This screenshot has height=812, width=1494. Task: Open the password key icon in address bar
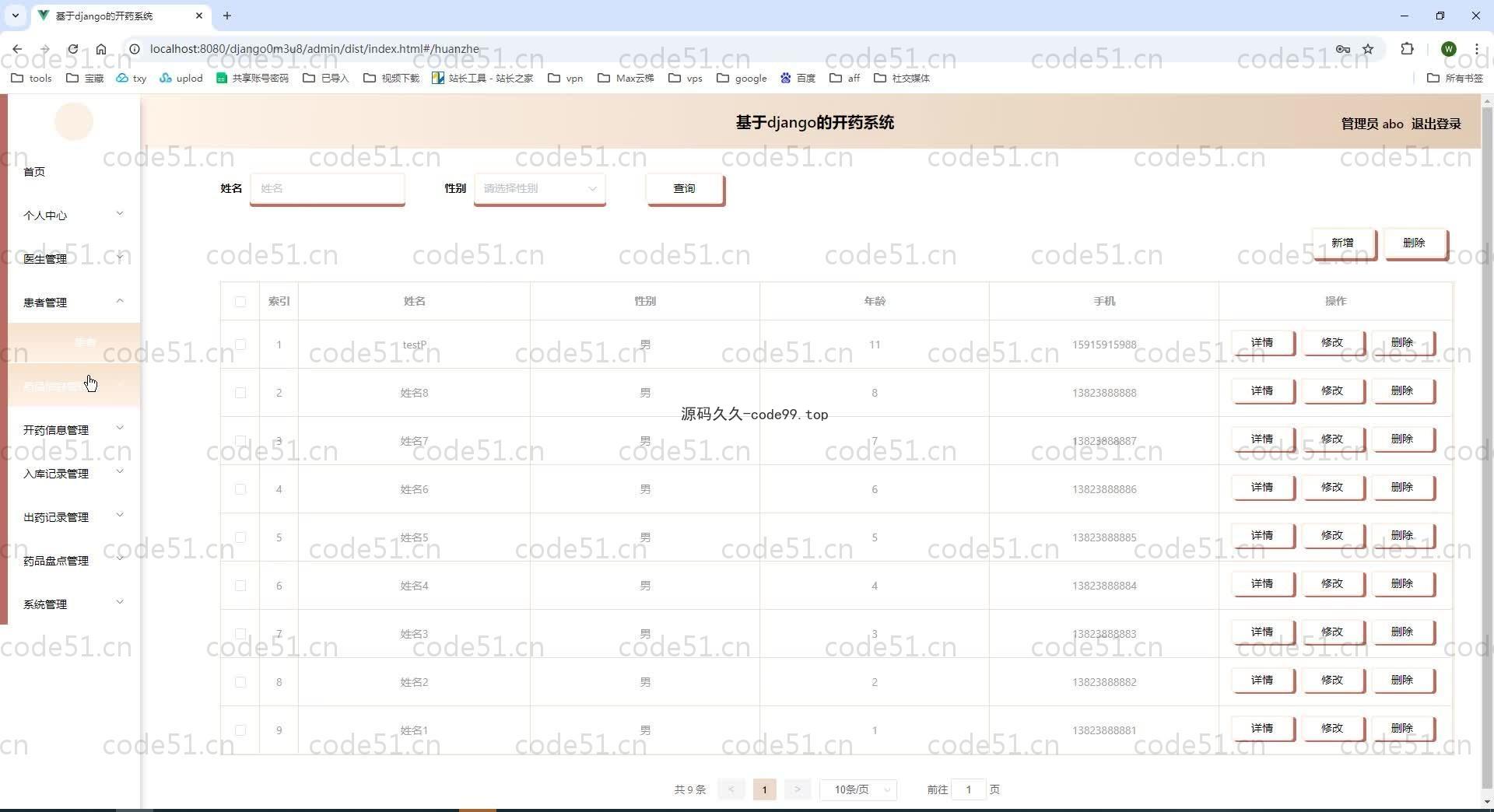(1343, 49)
